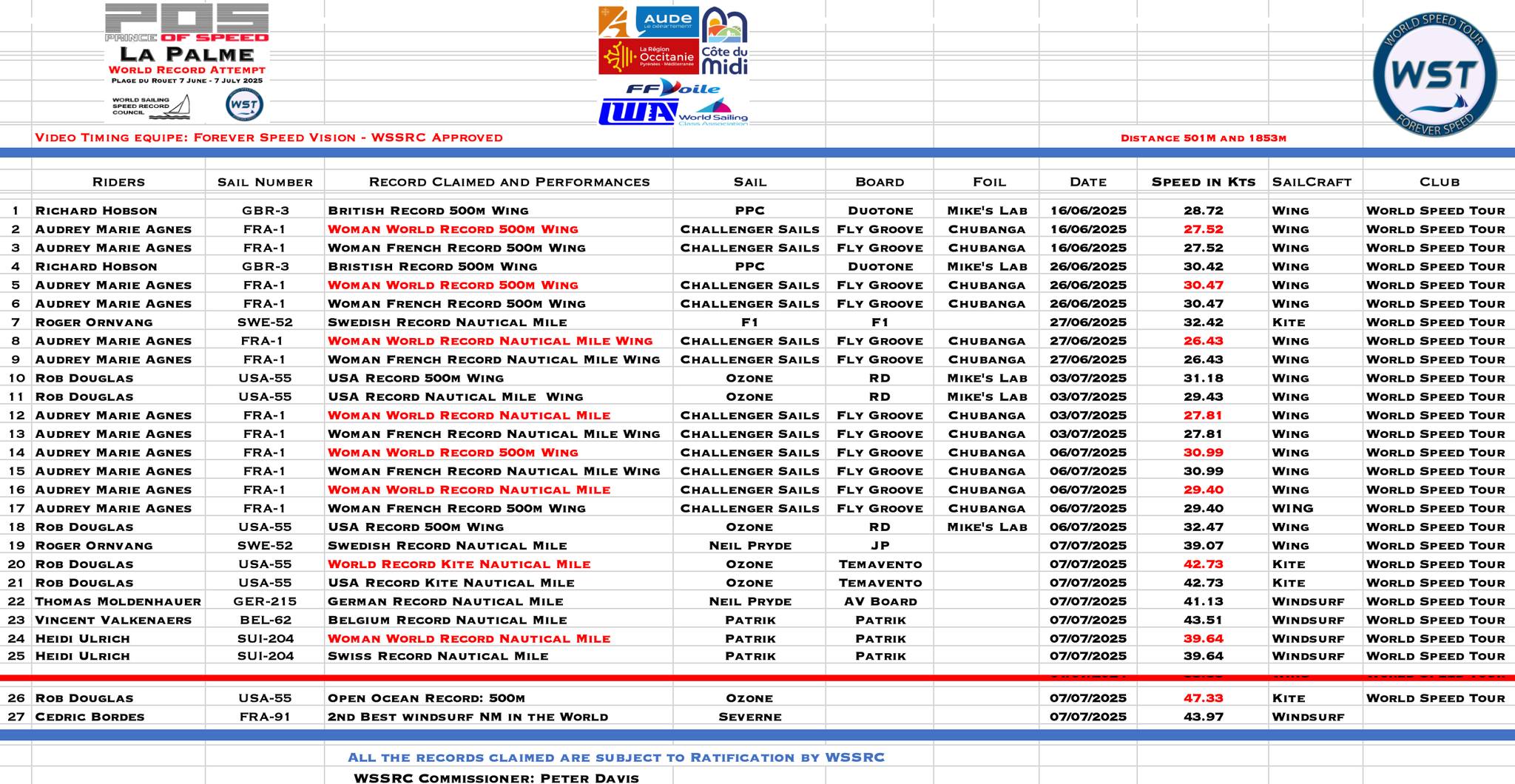Select the Speed in Kts column header
The width and height of the screenshot is (1515, 784).
tap(1203, 182)
